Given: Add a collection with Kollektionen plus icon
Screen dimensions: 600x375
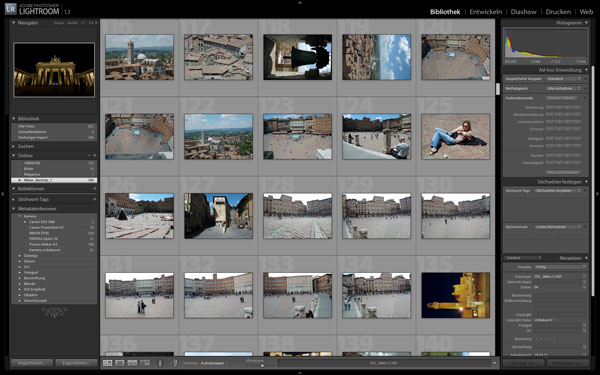Looking at the screenshot, I should [95, 189].
